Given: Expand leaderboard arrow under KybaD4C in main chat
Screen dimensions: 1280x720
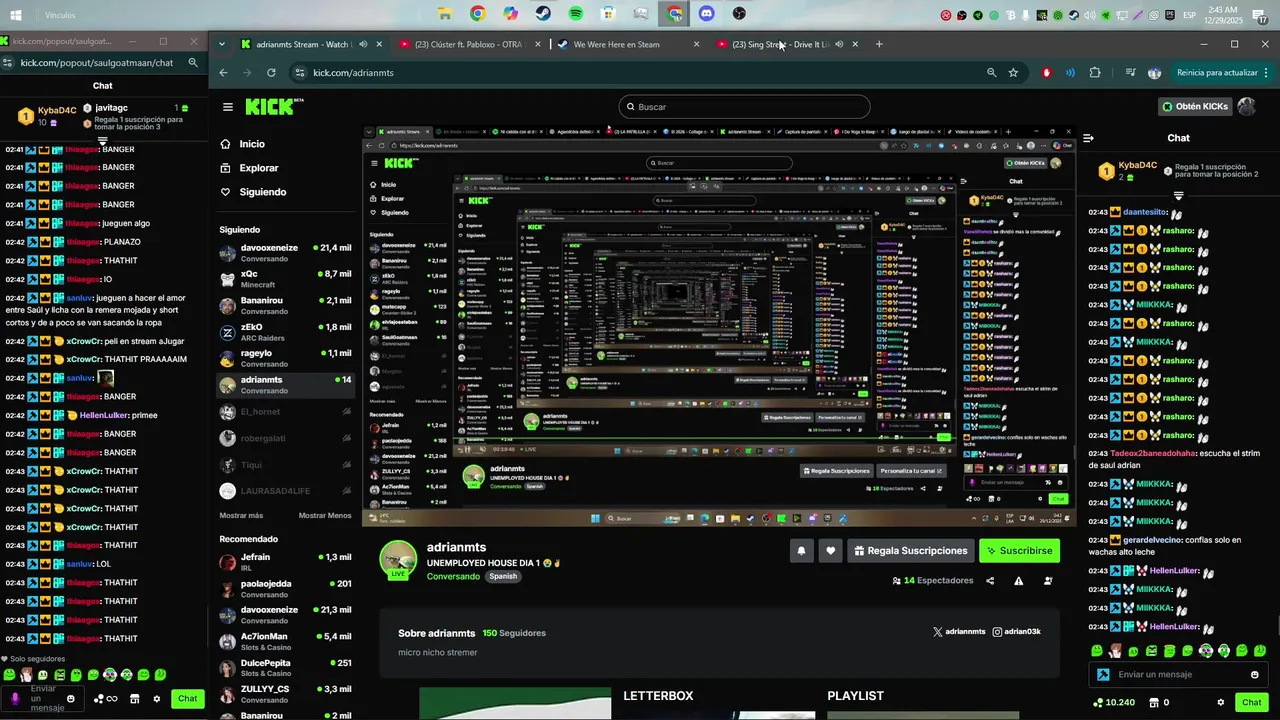Looking at the screenshot, I should pyautogui.click(x=1178, y=196).
